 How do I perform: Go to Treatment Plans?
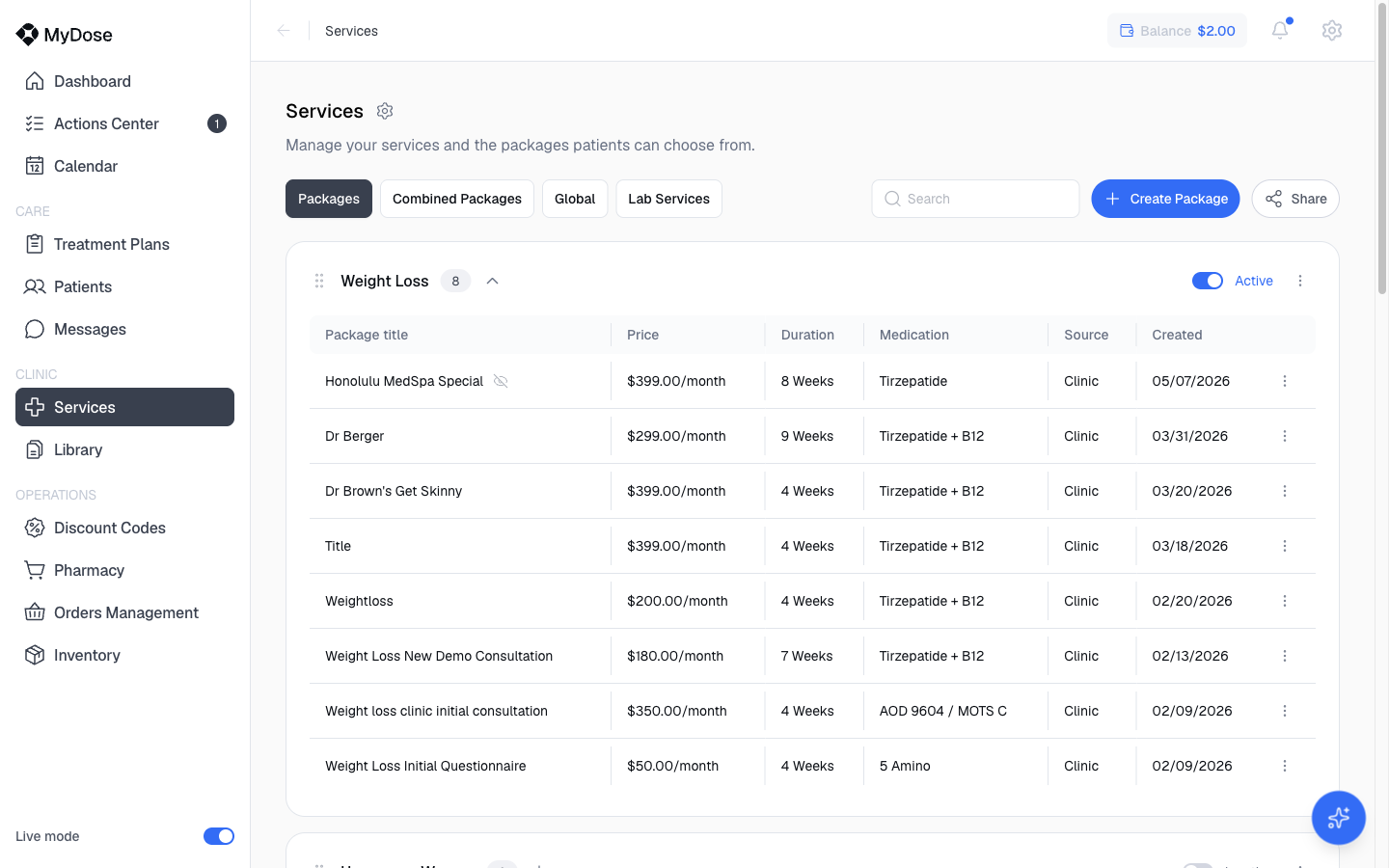(x=124, y=244)
